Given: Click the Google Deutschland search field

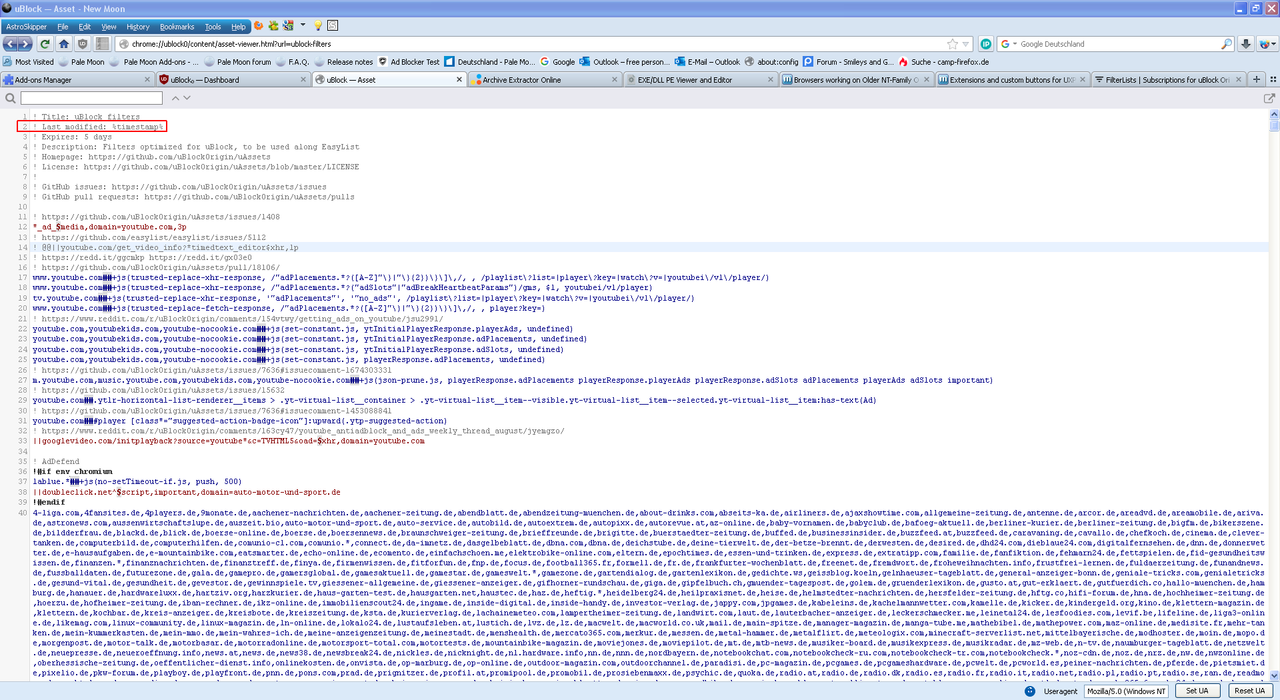Looking at the screenshot, I should tap(1118, 44).
